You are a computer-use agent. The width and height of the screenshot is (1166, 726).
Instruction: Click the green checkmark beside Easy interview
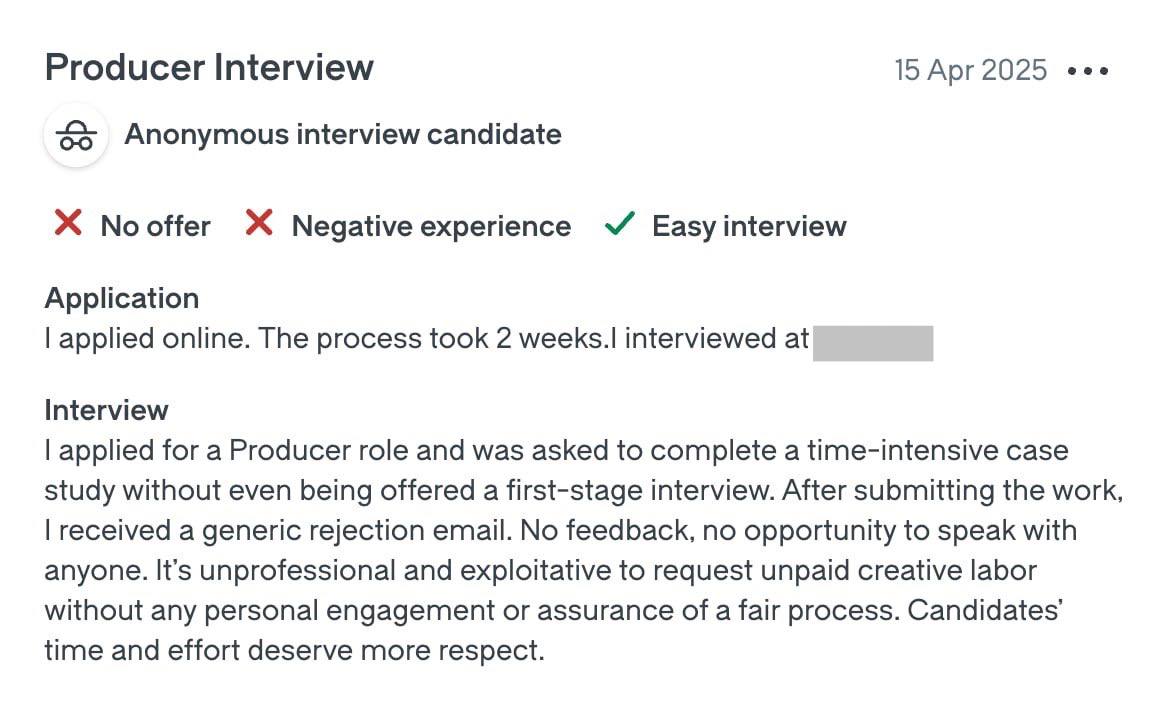620,225
